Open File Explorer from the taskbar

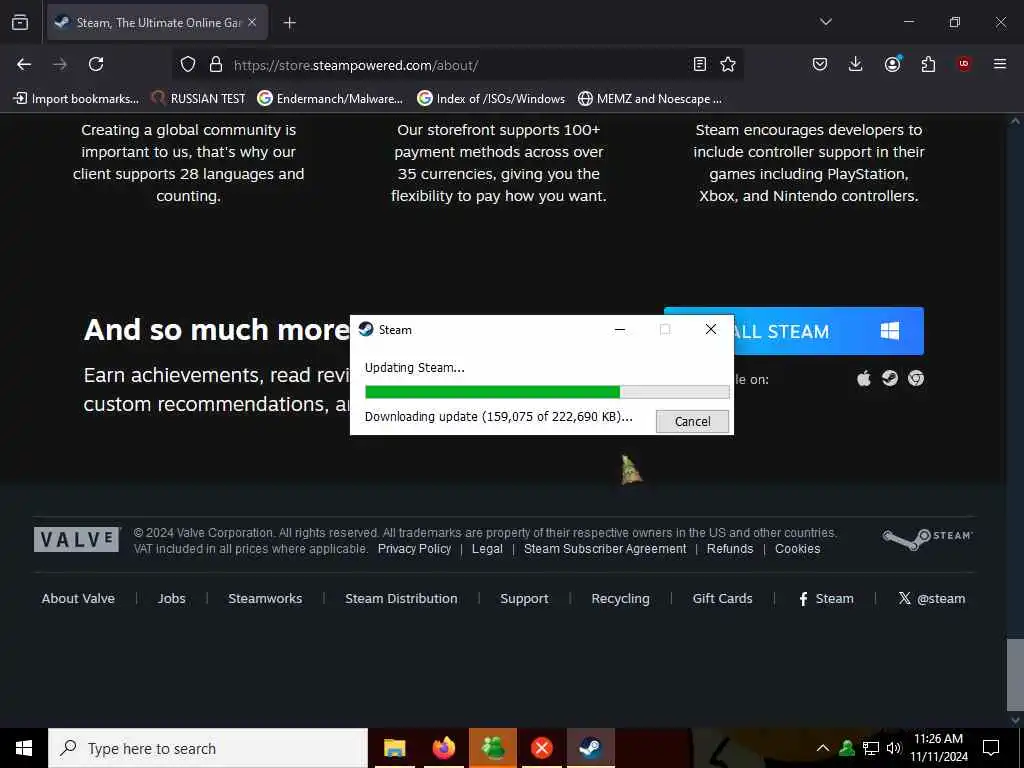tap(394, 748)
